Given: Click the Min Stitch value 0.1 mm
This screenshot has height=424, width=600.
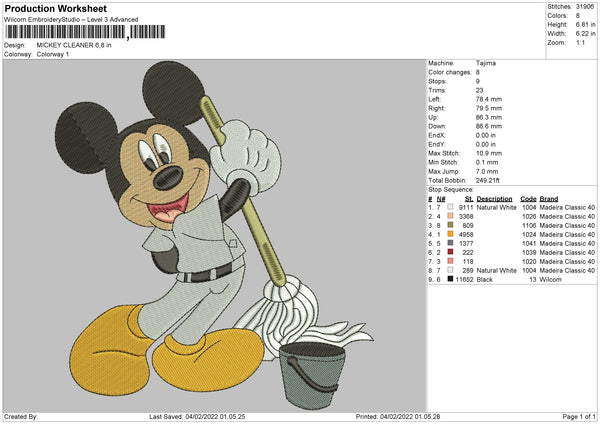Looking at the screenshot, I should [487, 162].
